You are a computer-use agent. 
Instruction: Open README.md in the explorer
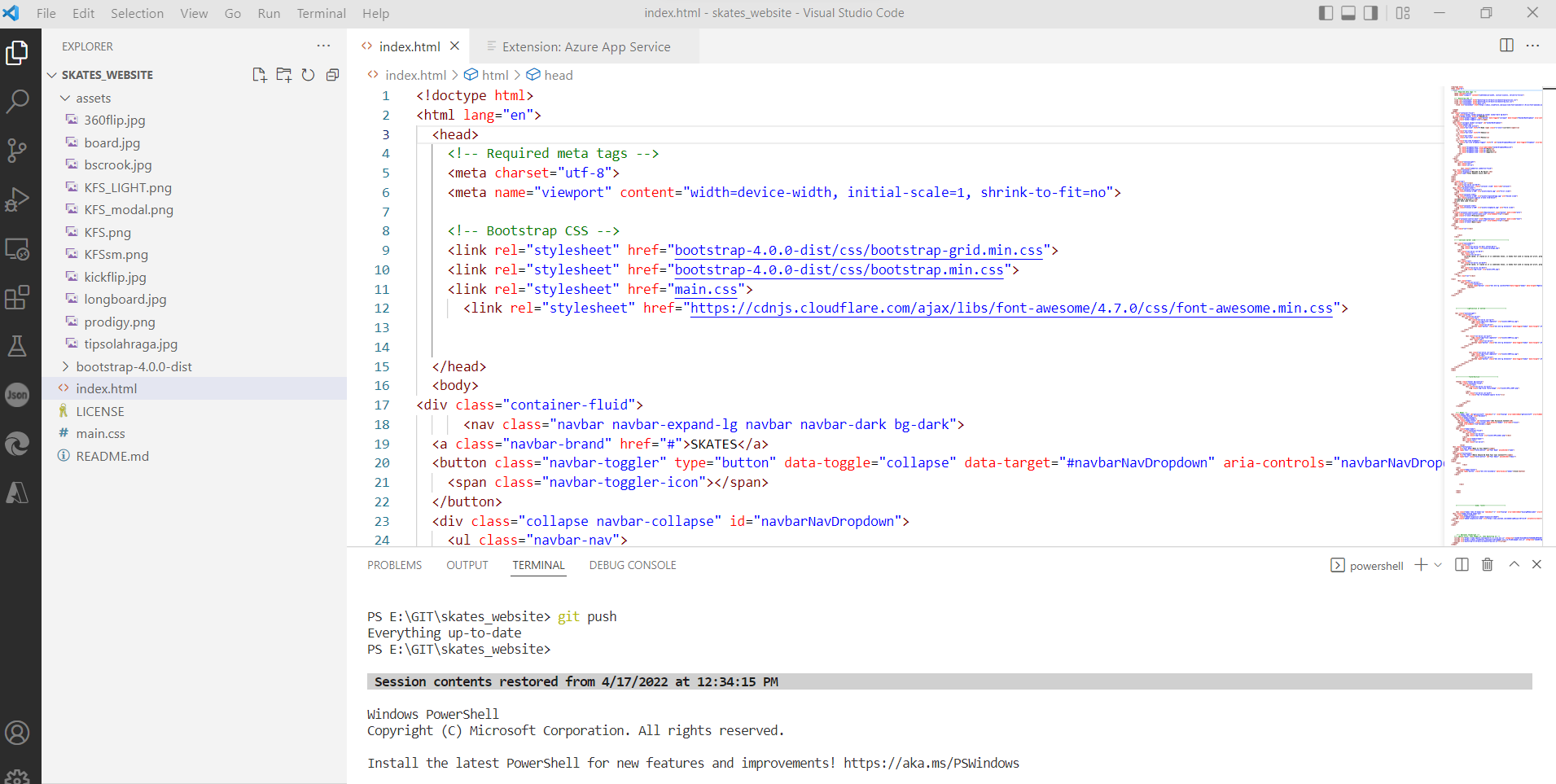tap(194, 457)
